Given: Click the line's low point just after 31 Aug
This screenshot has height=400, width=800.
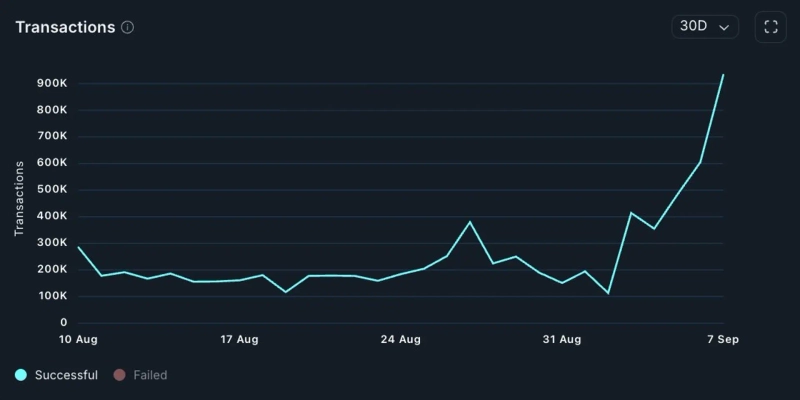Looking at the screenshot, I should tap(608, 293).
